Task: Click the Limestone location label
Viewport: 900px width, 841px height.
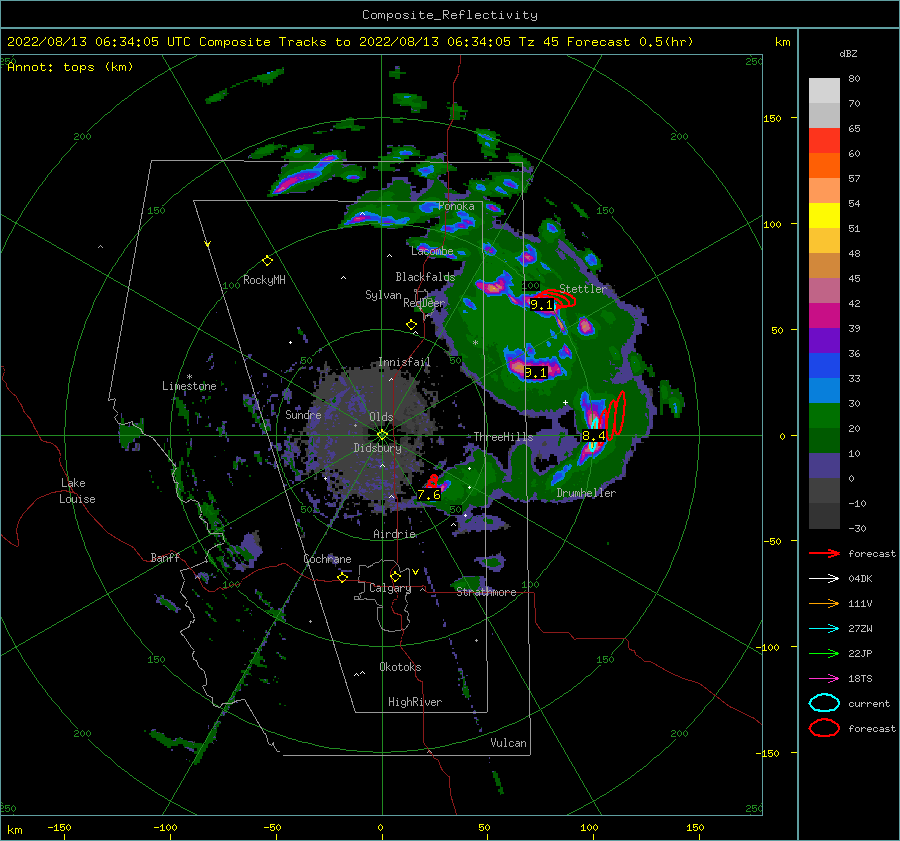Action: [x=189, y=386]
